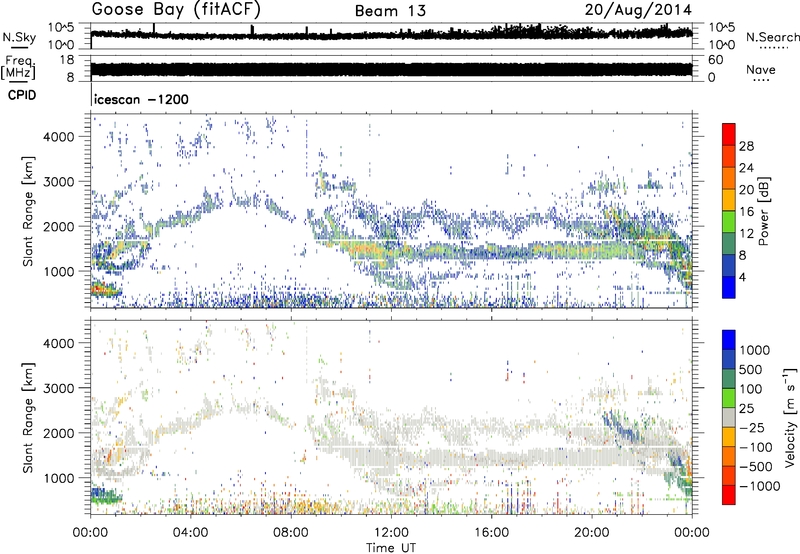The height and width of the screenshot is (554, 800).
Task: Click the '3000' tick on the velocity panel
Action: tap(58, 388)
